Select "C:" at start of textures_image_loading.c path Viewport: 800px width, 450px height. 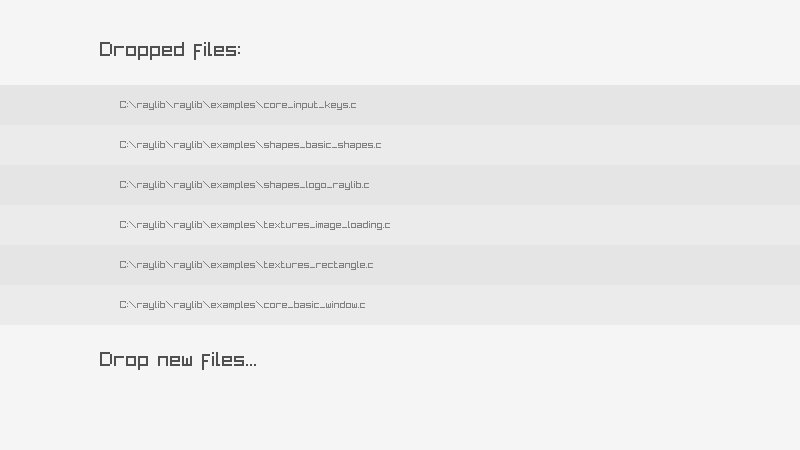click(x=125, y=225)
